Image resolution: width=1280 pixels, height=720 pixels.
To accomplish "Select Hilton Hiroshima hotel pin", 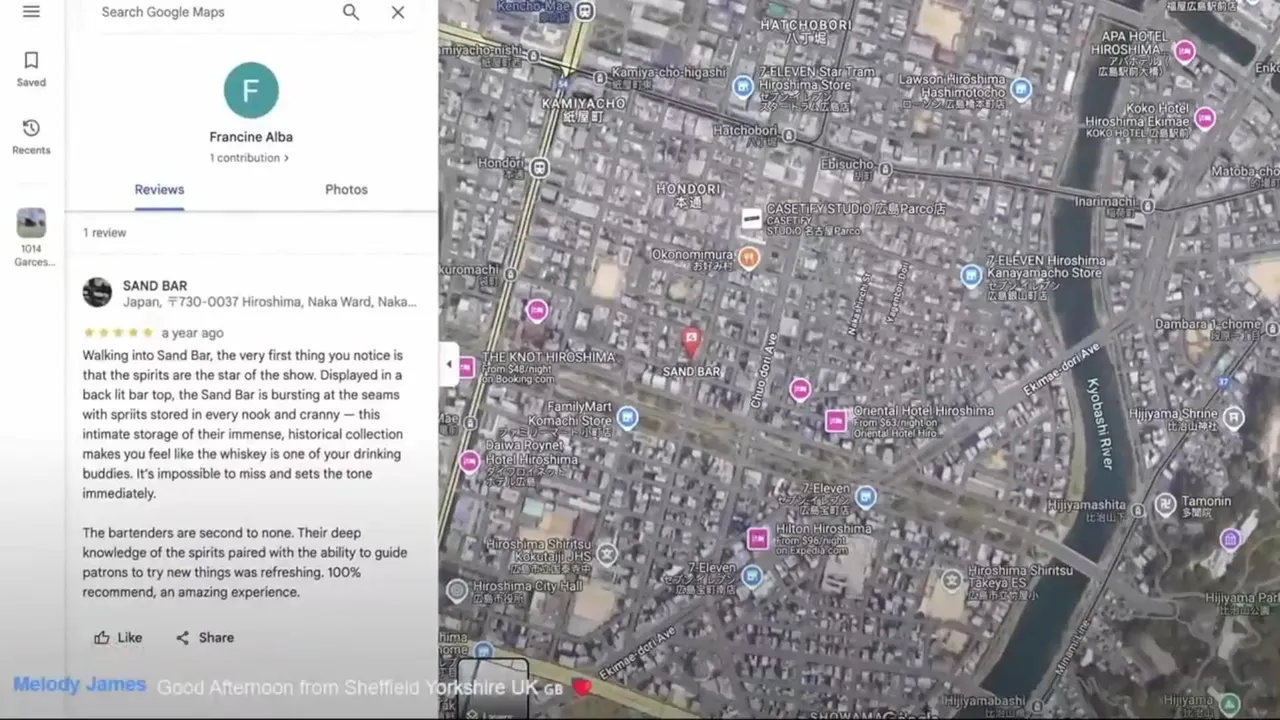I will (758, 538).
